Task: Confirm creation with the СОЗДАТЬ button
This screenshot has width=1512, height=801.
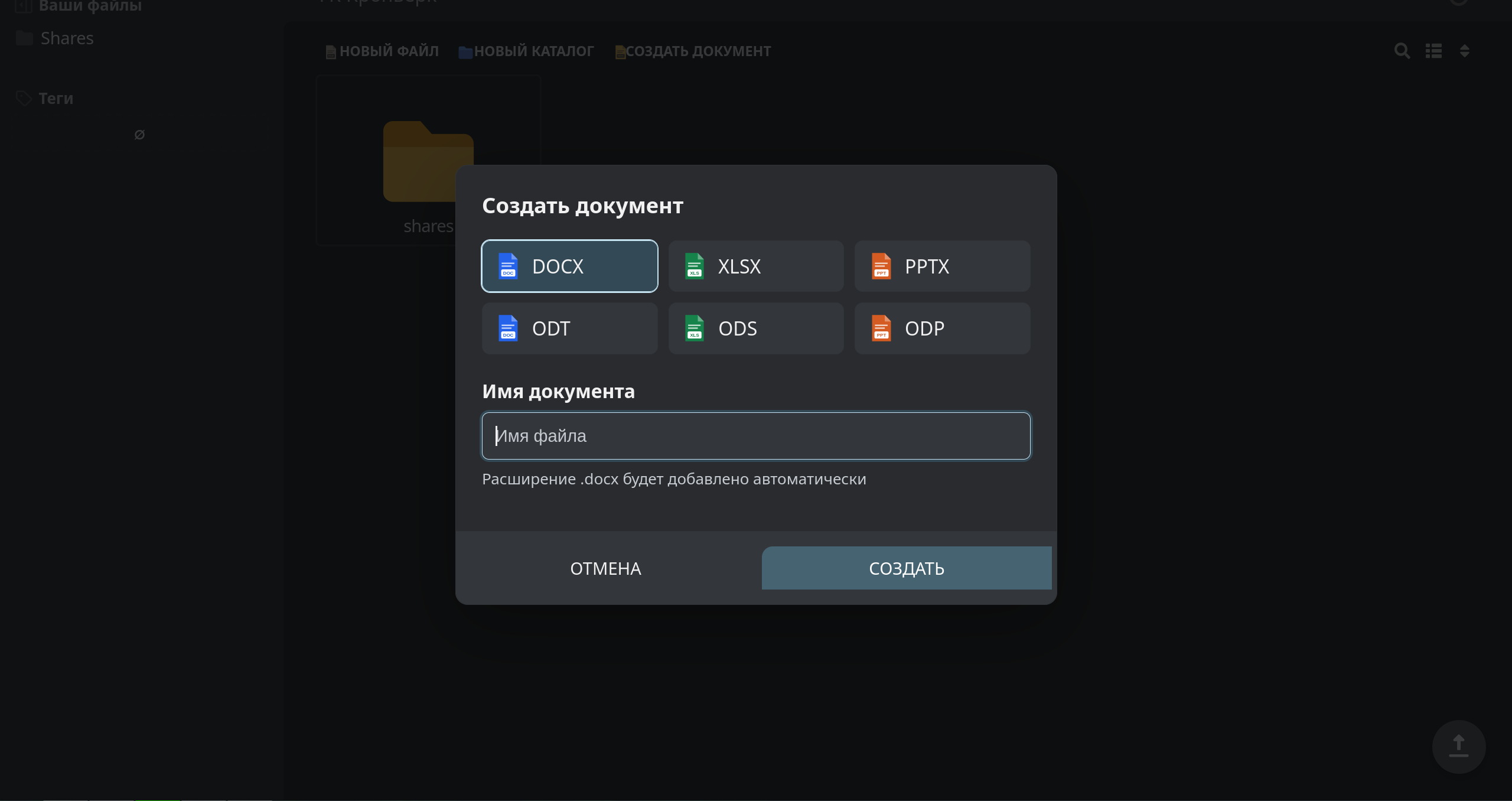Action: coord(907,568)
